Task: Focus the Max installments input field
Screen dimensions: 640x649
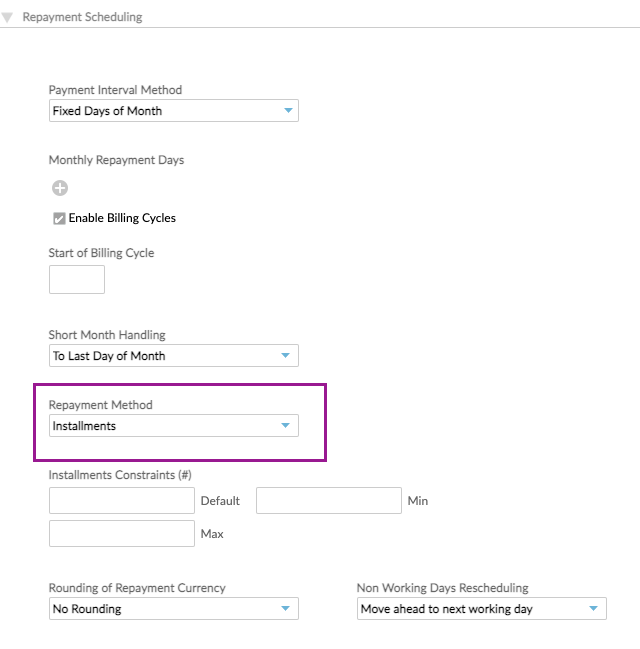Action: (121, 533)
